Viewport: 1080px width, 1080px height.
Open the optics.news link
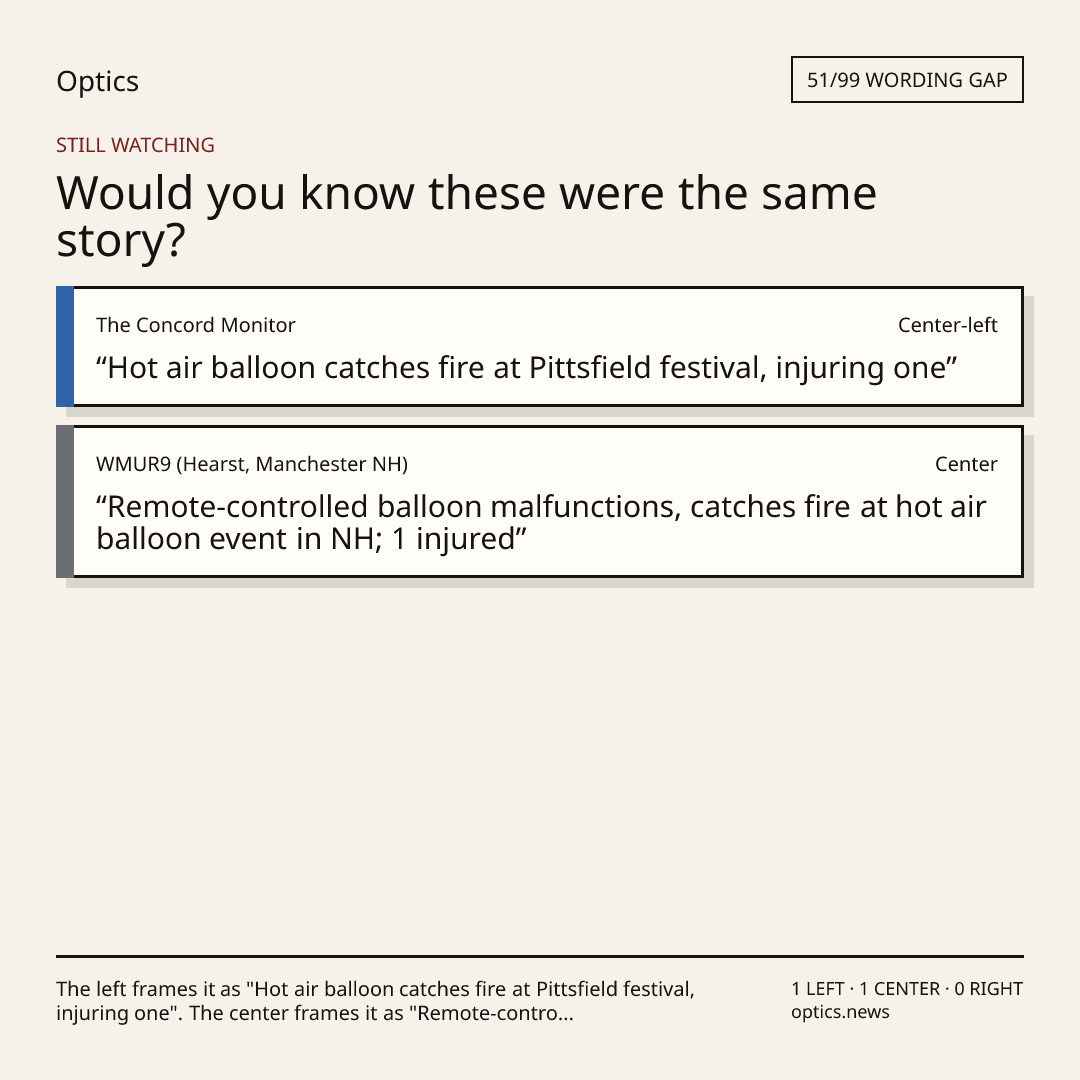pyautogui.click(x=840, y=1012)
